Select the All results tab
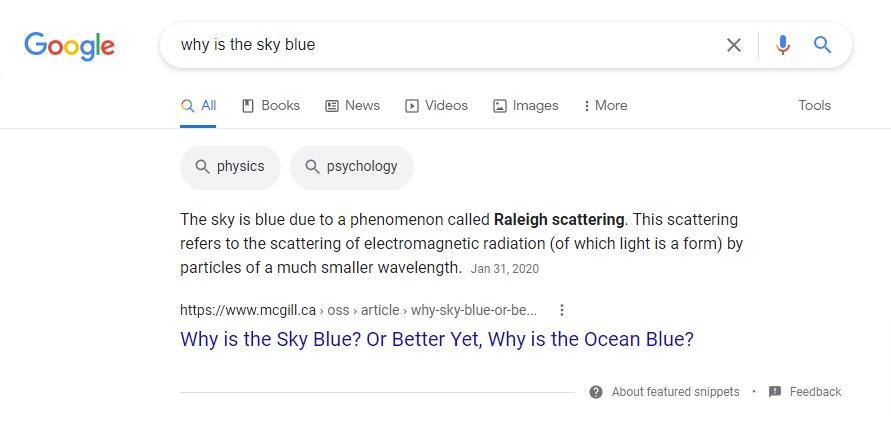The height and width of the screenshot is (431, 891). point(198,105)
